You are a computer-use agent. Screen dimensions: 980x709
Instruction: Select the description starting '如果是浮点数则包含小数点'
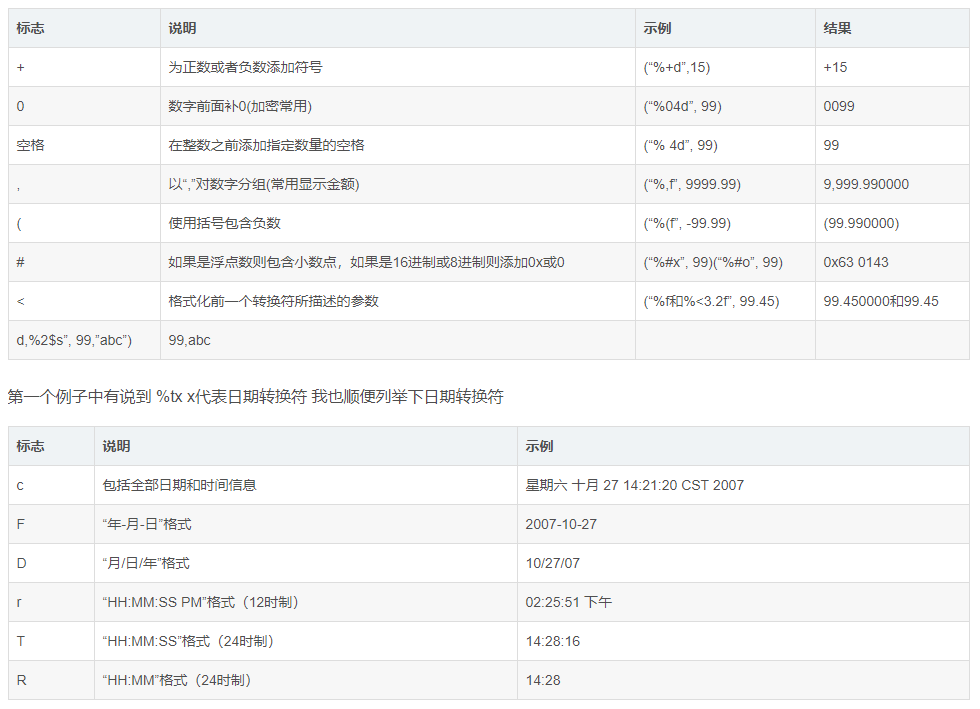click(x=366, y=262)
